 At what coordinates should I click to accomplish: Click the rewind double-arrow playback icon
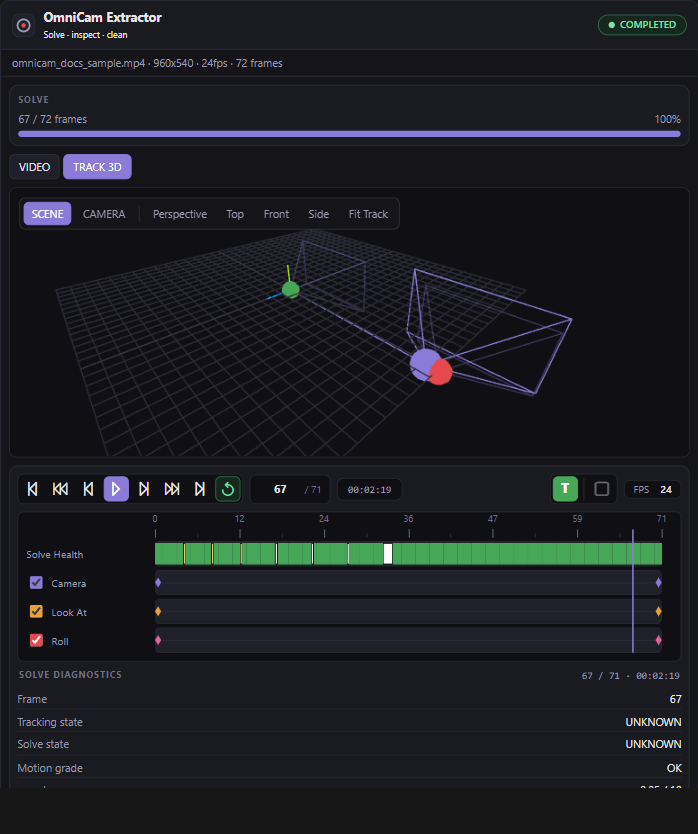[60, 489]
